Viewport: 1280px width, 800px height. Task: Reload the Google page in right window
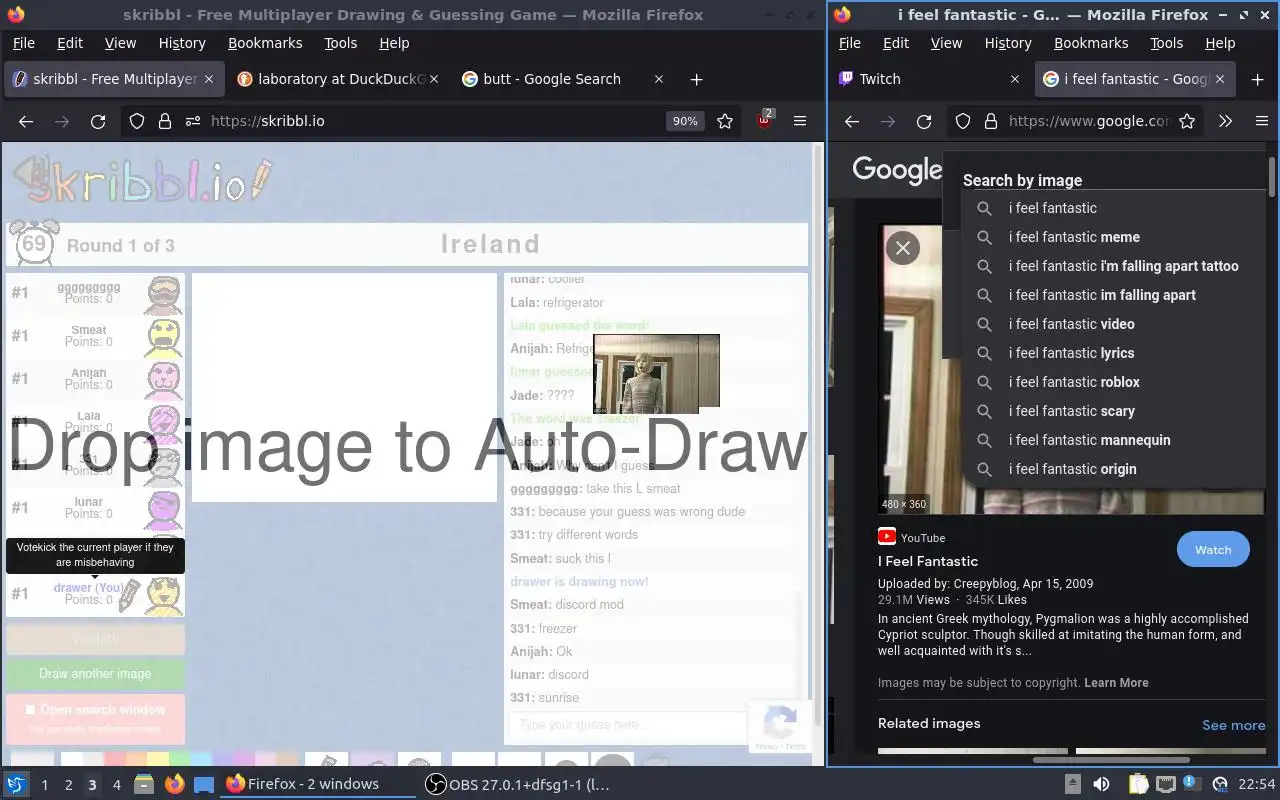(x=924, y=121)
